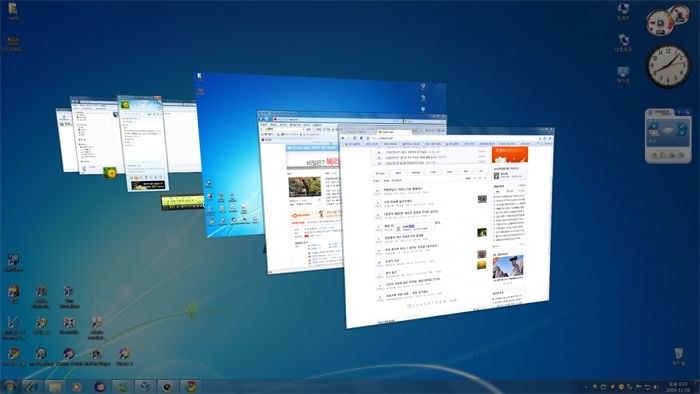This screenshot has height=394, width=700.
Task: Click the network tray icon
Action: pyautogui.click(x=647, y=387)
